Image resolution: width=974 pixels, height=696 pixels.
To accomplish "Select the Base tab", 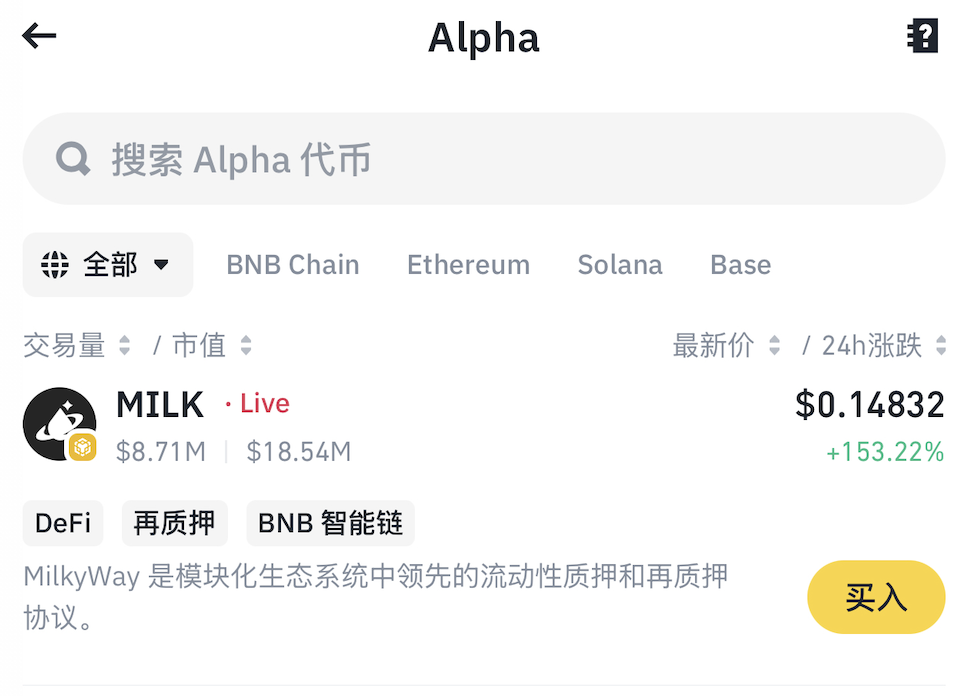I will [x=740, y=265].
